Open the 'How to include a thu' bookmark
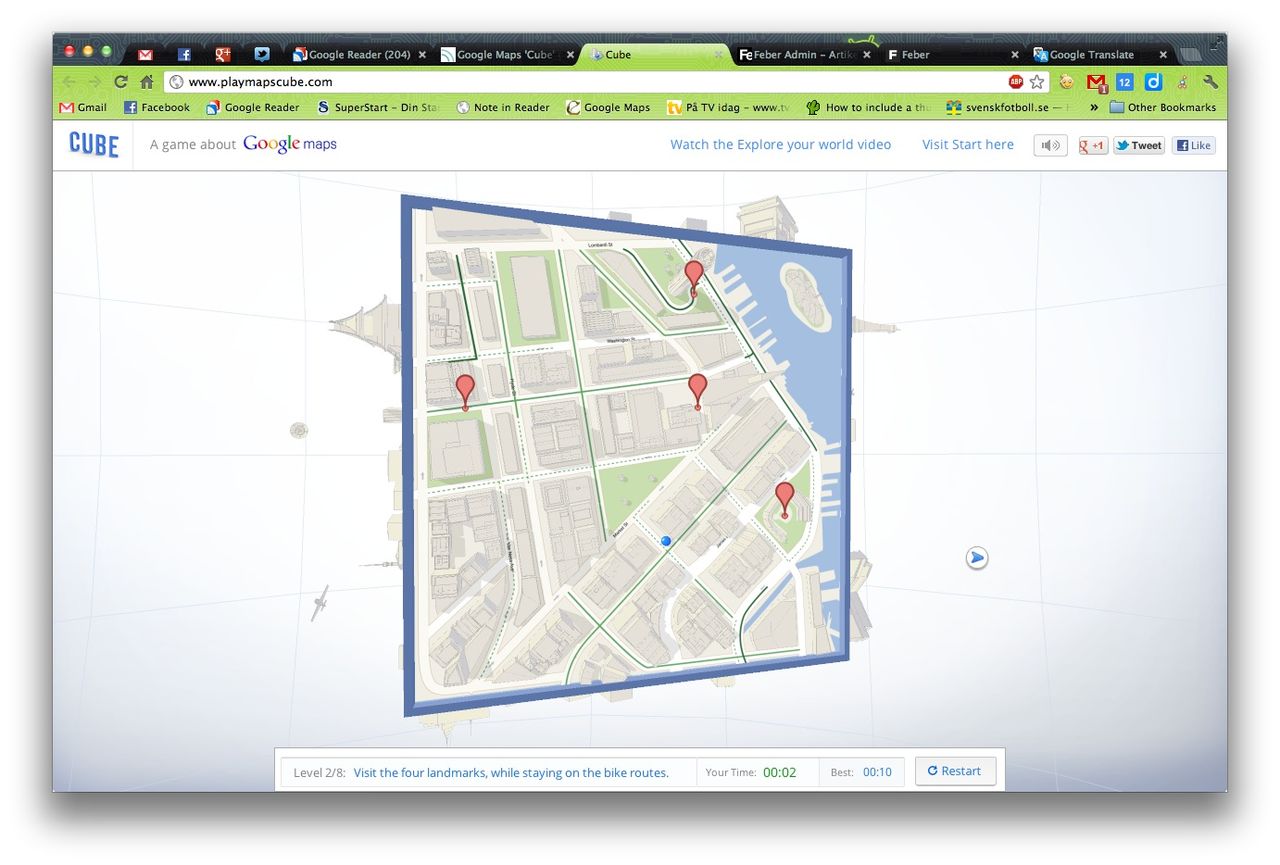The width and height of the screenshot is (1280, 865). [x=868, y=108]
